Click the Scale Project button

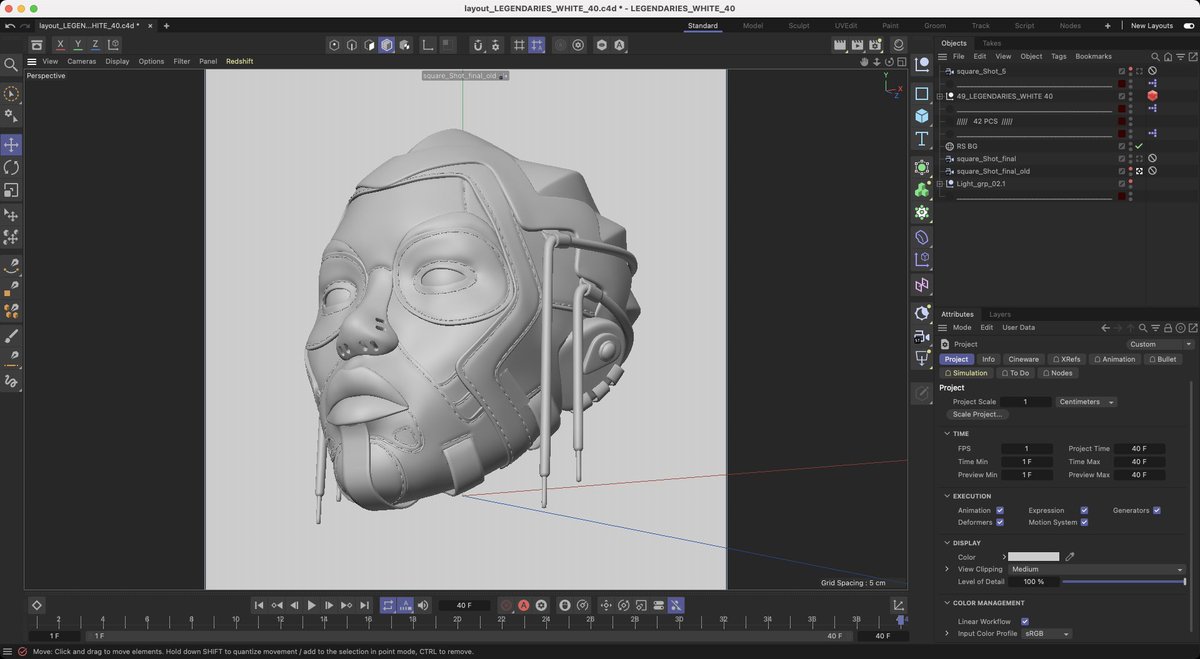977,414
